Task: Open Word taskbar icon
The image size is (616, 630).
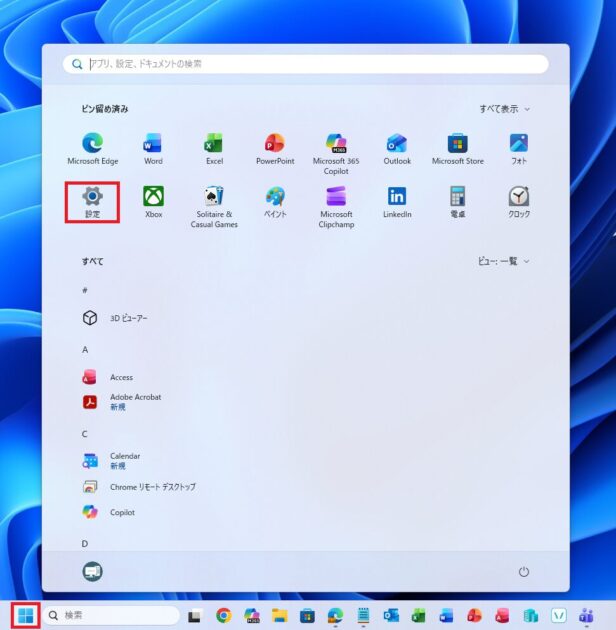Action: [x=446, y=615]
